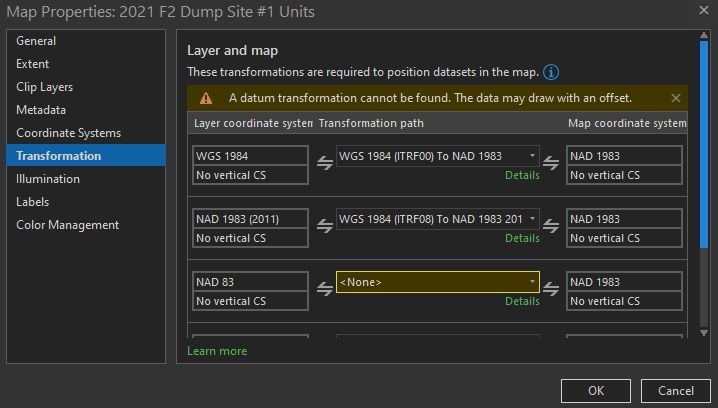
Task: Click the vertical scrollbar down arrow
Action: tap(702, 332)
